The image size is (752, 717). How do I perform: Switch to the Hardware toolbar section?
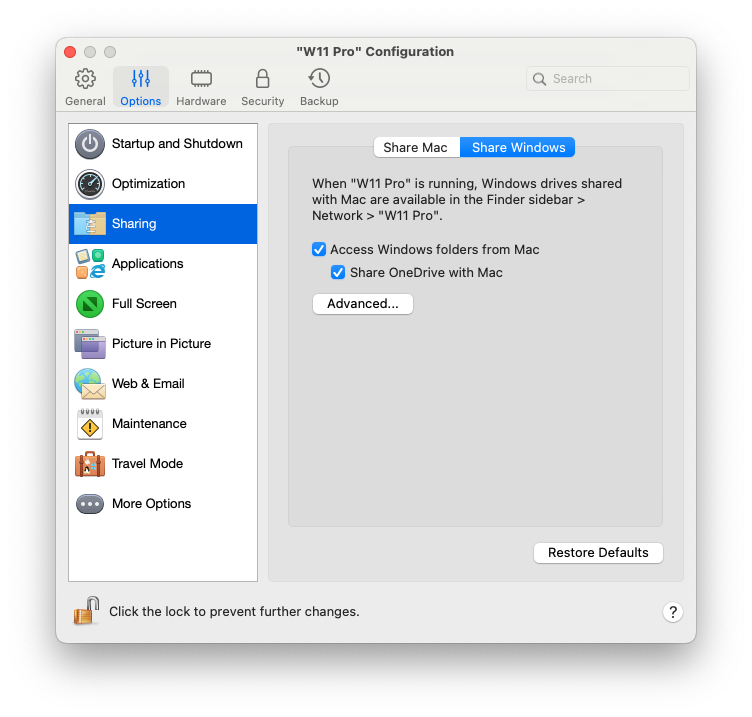(201, 87)
